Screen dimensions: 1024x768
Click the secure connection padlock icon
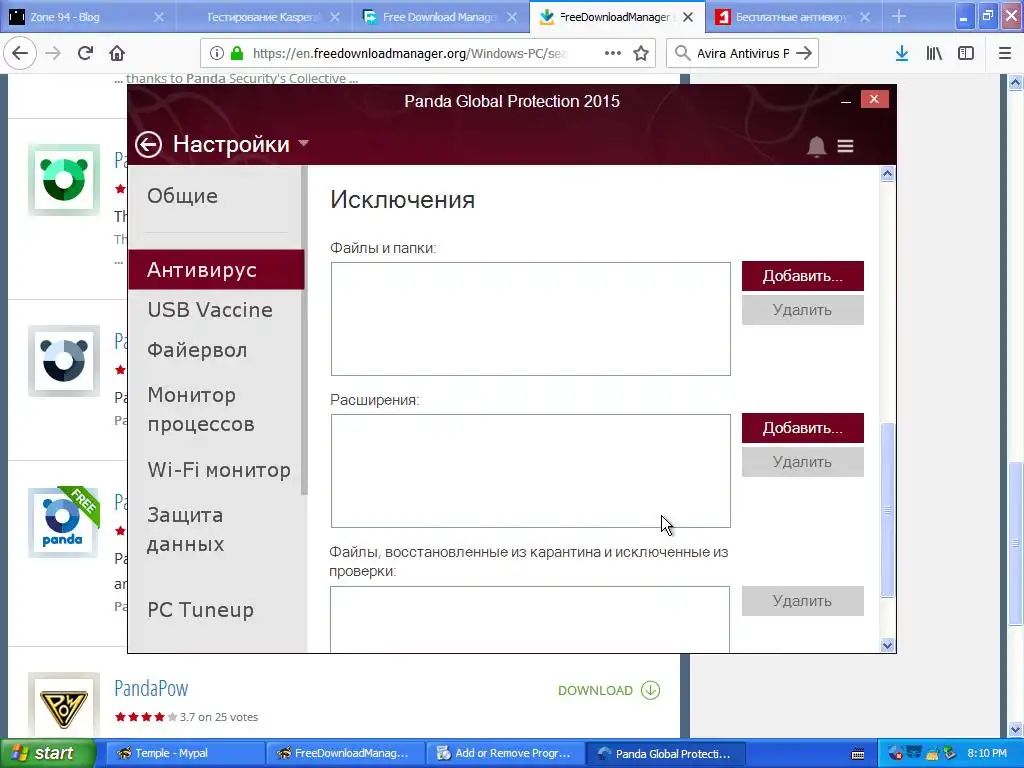point(237,54)
